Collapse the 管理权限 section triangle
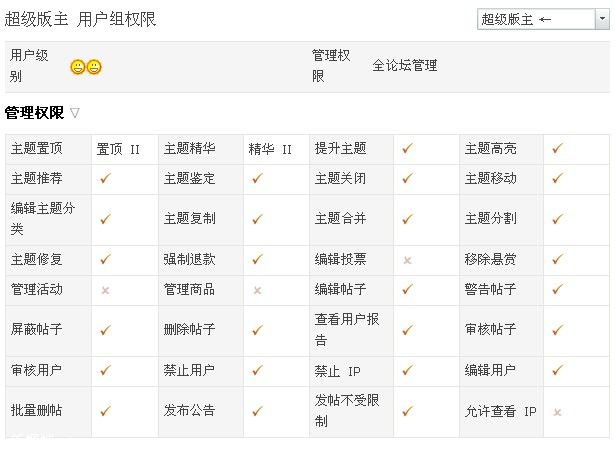Screen dimensions: 615x458 [x=75, y=113]
